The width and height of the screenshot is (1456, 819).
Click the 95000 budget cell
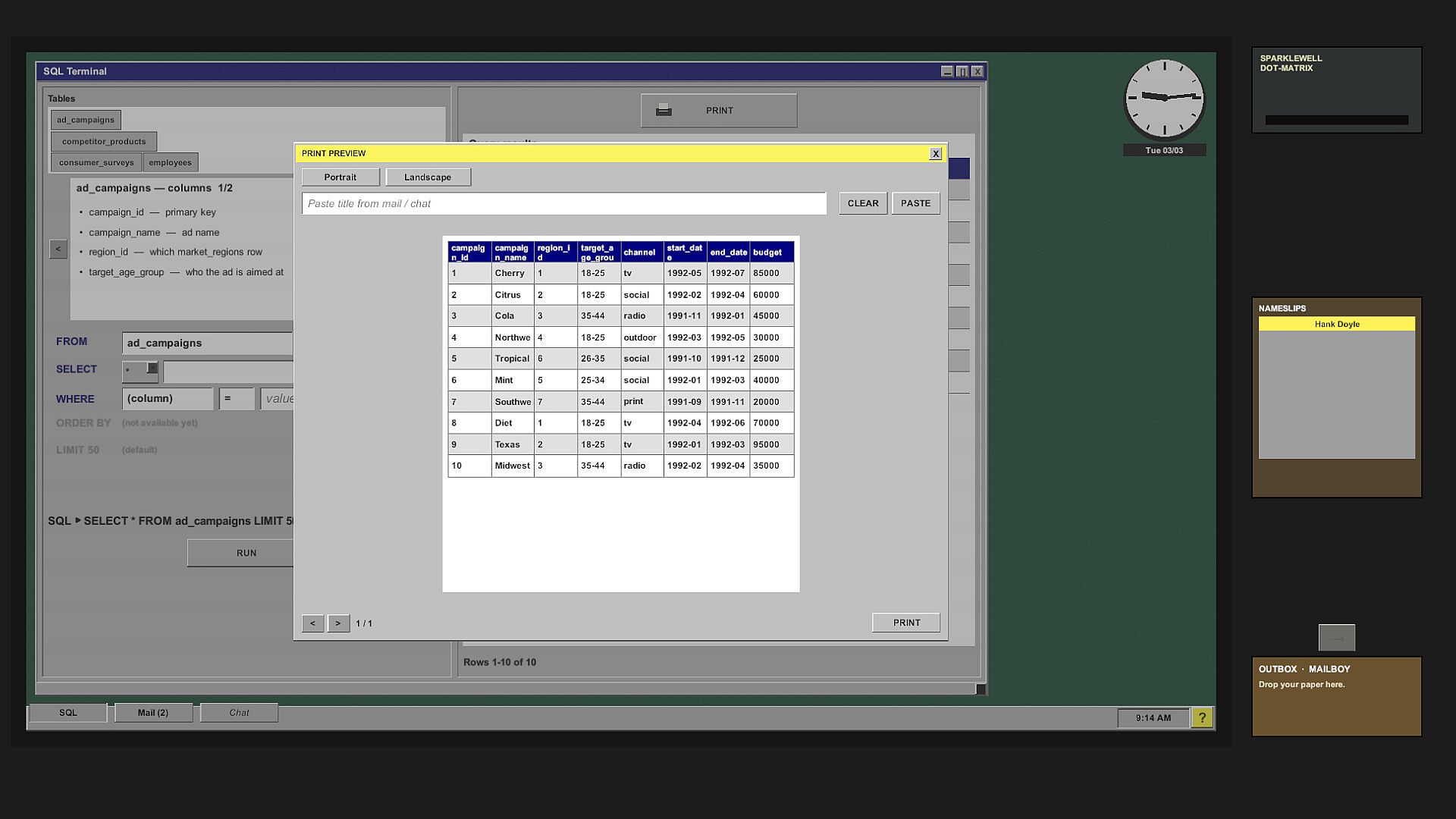tap(771, 444)
